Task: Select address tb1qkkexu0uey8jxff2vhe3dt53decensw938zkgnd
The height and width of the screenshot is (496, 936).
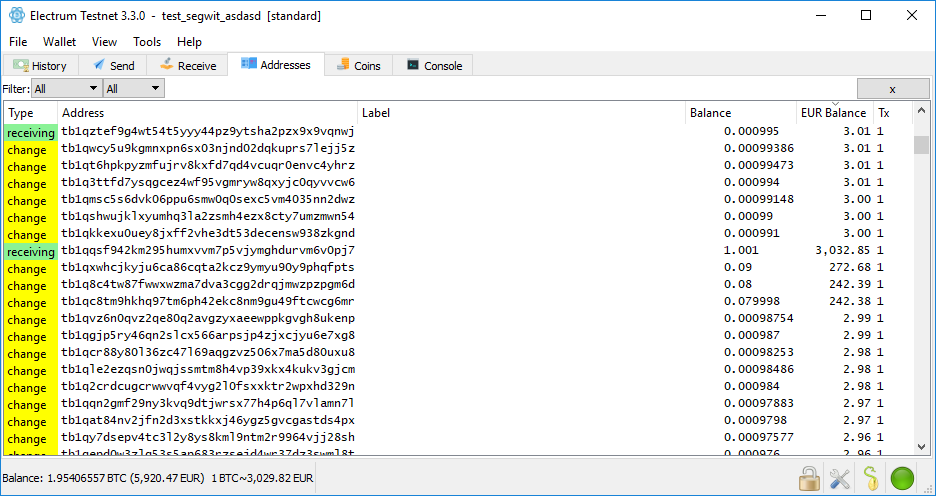Action: [208, 233]
